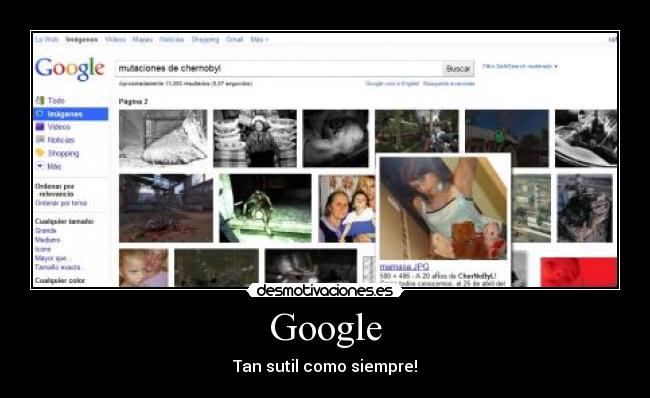Click the Google logo
This screenshot has height=398, width=650.
point(69,68)
